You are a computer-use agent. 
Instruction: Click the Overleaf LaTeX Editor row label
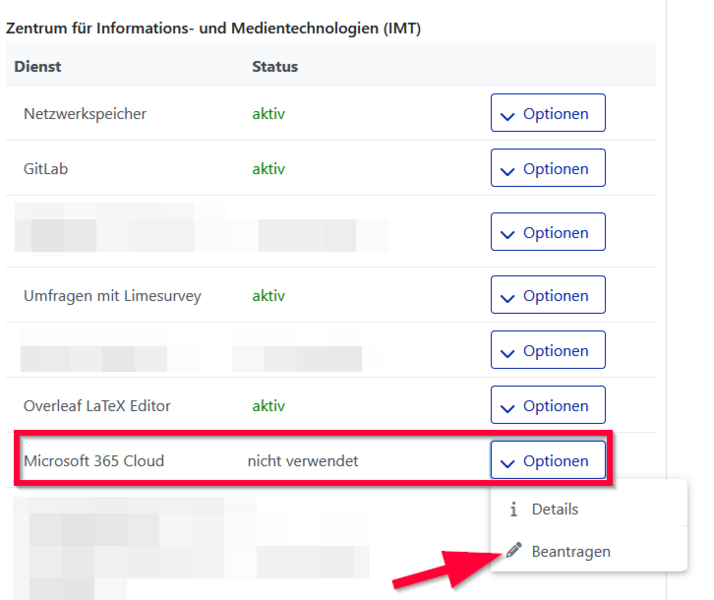click(97, 406)
